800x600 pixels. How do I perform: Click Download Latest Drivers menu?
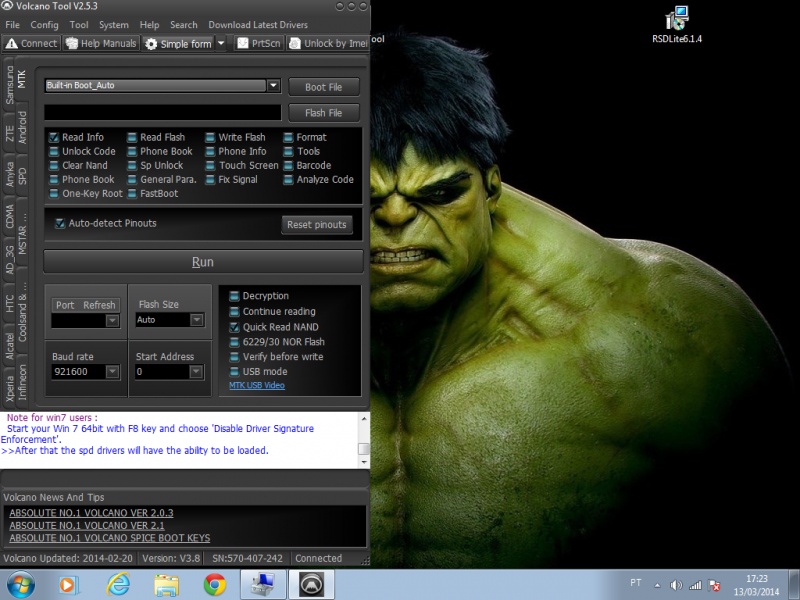(258, 24)
